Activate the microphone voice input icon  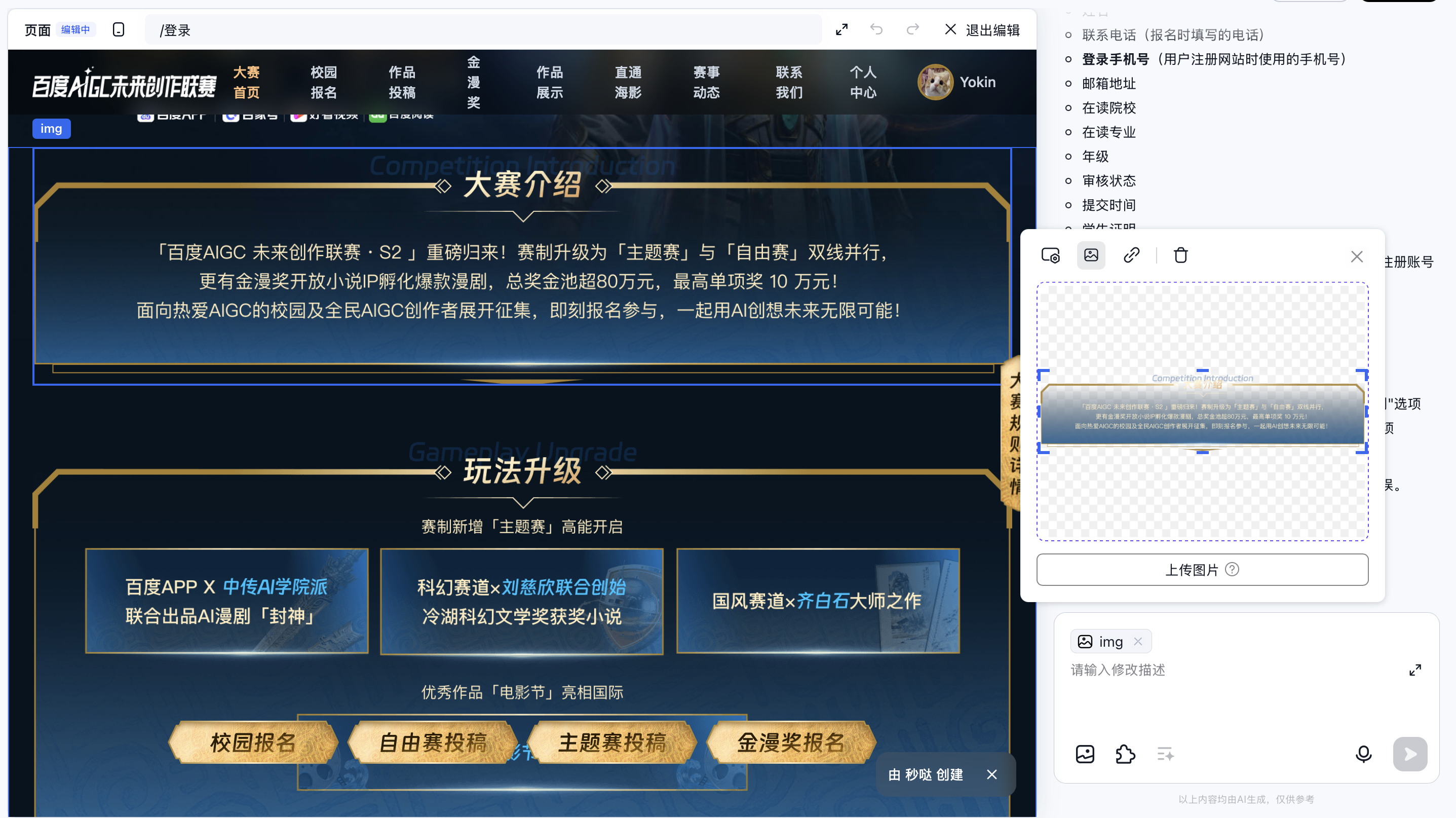point(1364,754)
